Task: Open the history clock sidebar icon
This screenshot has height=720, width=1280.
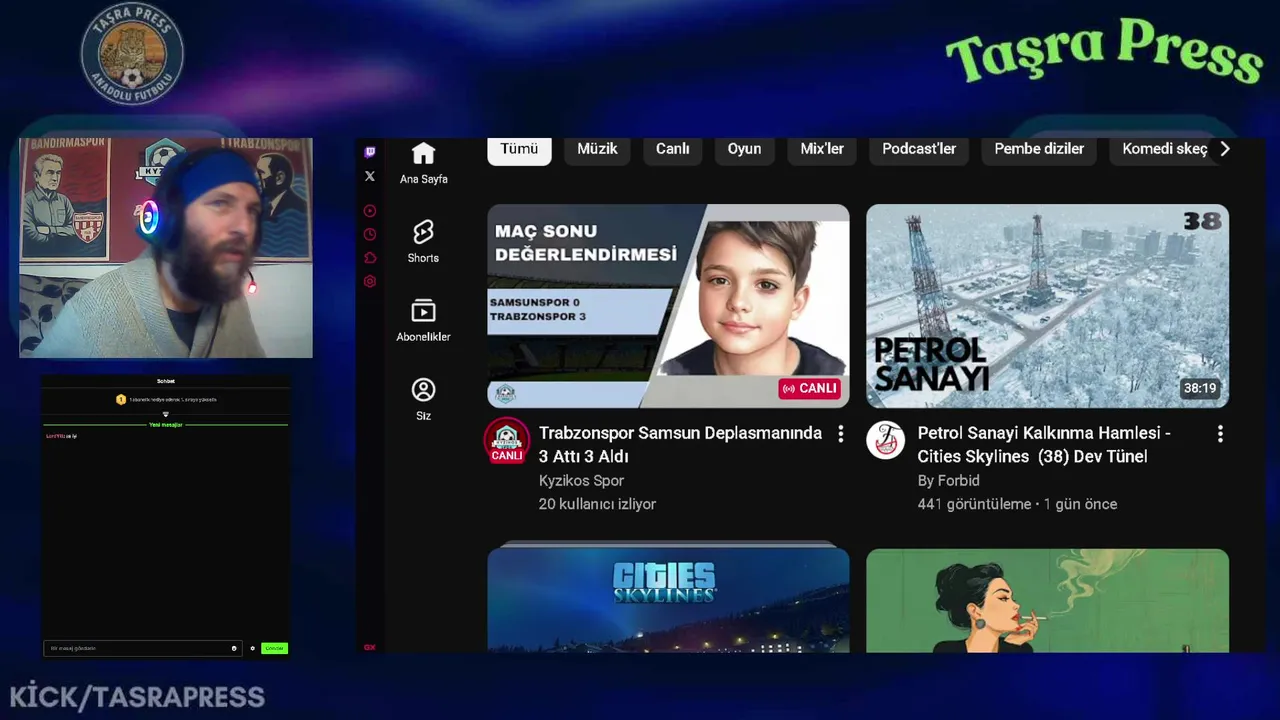Action: 370,234
